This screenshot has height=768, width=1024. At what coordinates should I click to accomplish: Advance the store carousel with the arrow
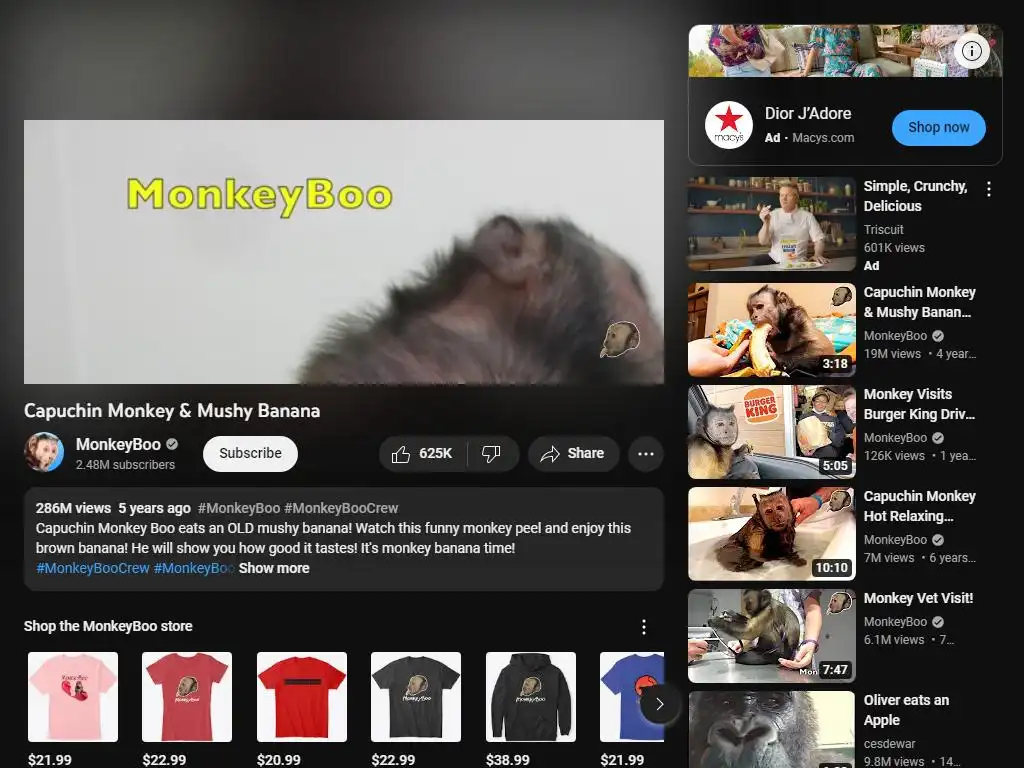(x=660, y=704)
